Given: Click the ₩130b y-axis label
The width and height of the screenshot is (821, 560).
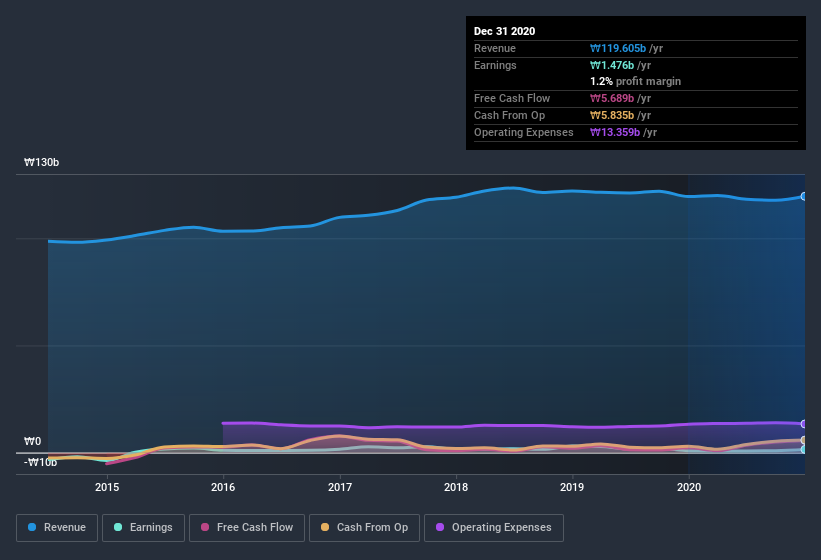Looking at the screenshot, I should pyautogui.click(x=41, y=162).
